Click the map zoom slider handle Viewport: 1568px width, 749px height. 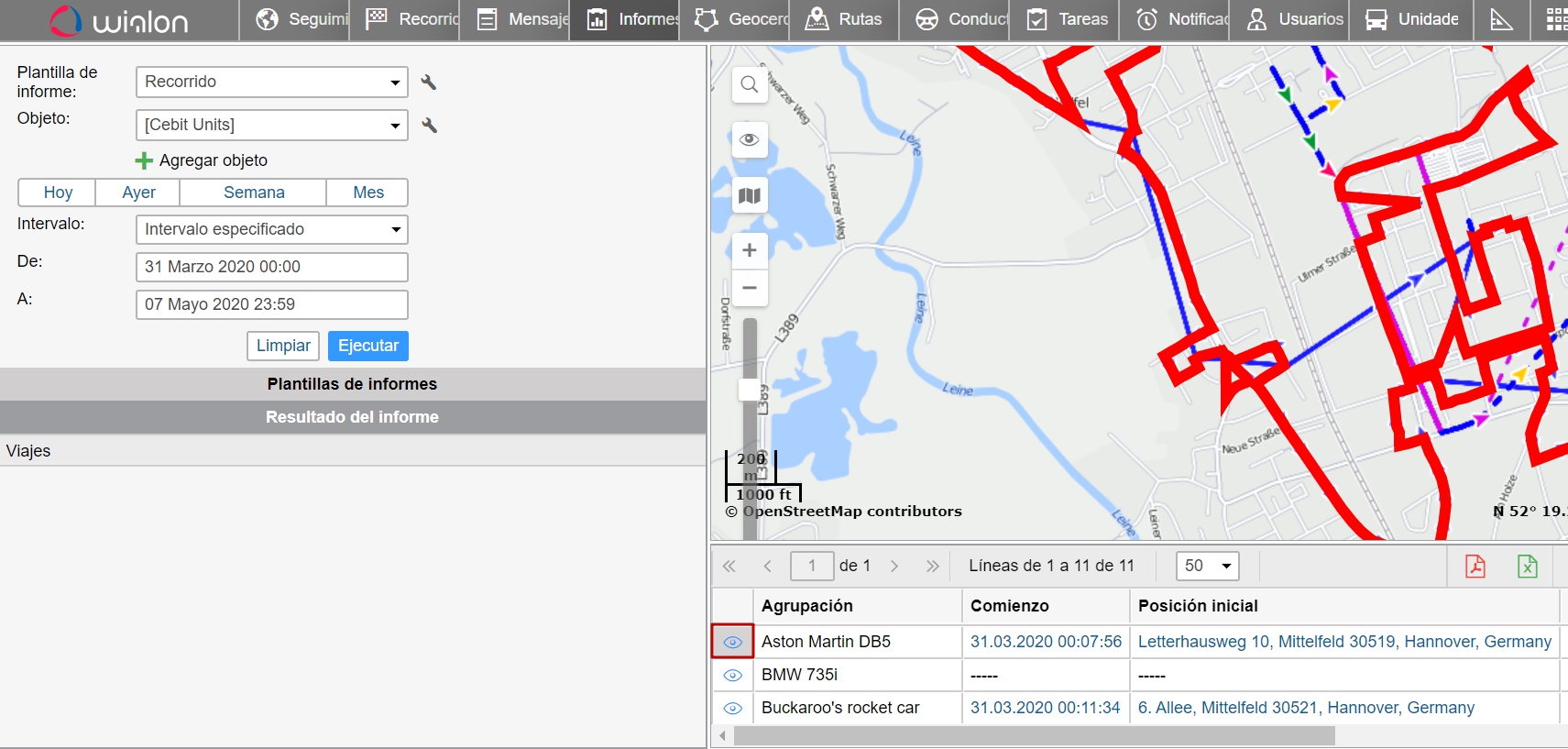[749, 391]
